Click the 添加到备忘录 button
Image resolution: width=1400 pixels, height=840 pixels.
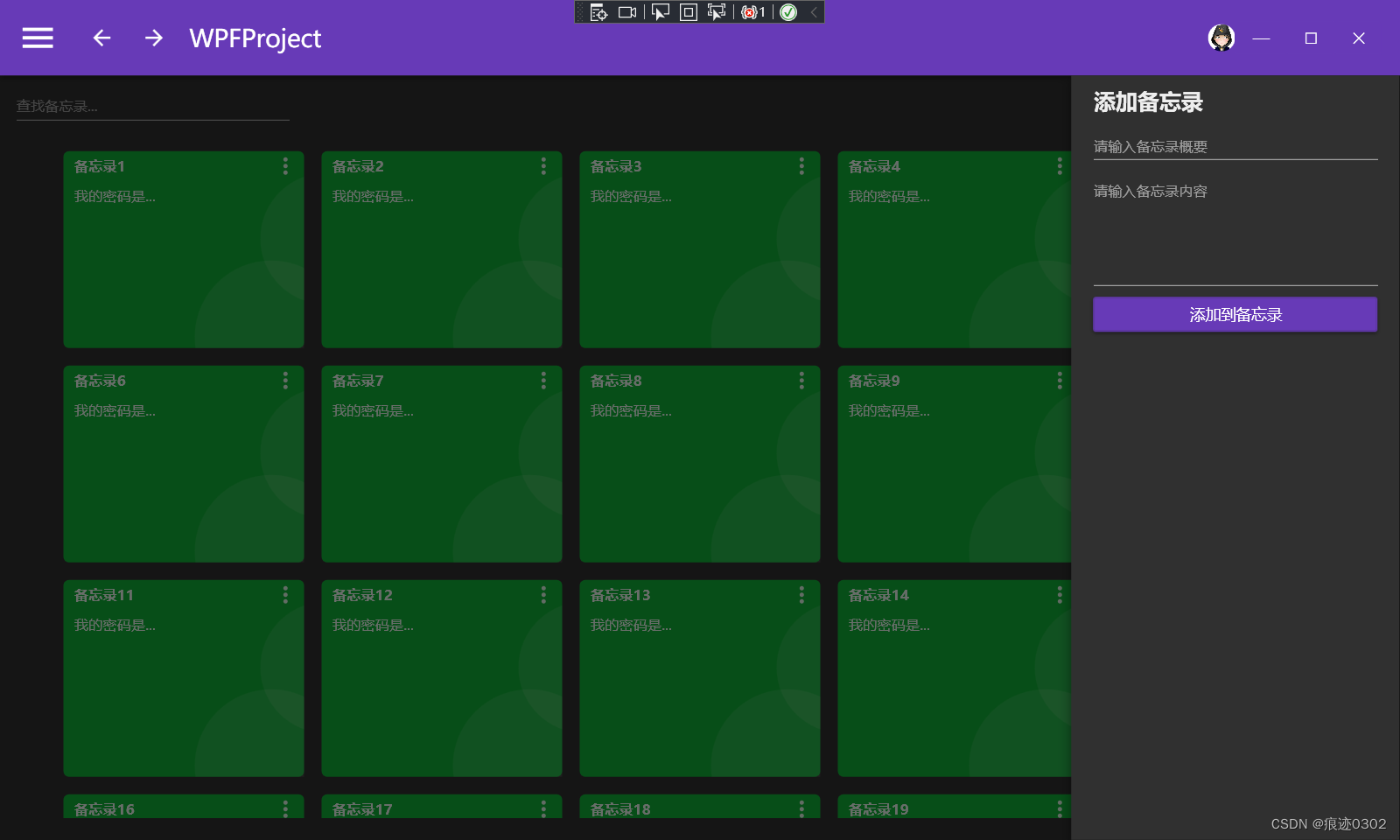1234,314
